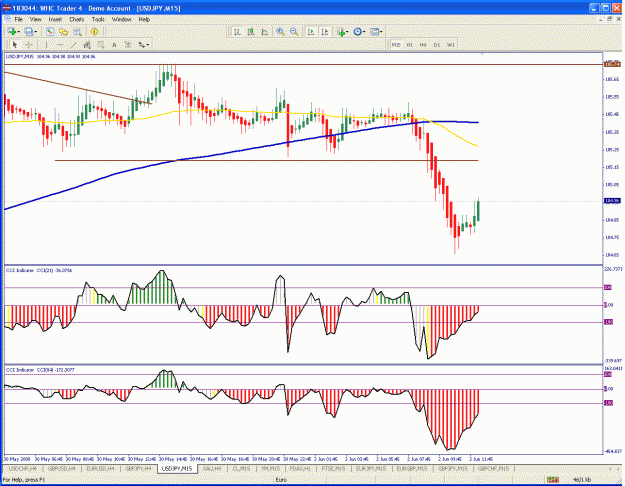Switch timeframe to D1

(437, 45)
